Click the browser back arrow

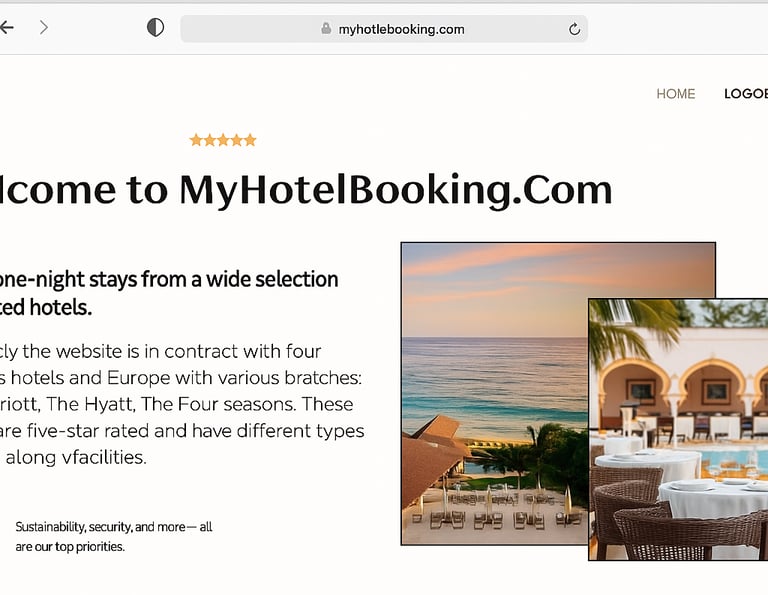pyautogui.click(x=7, y=27)
